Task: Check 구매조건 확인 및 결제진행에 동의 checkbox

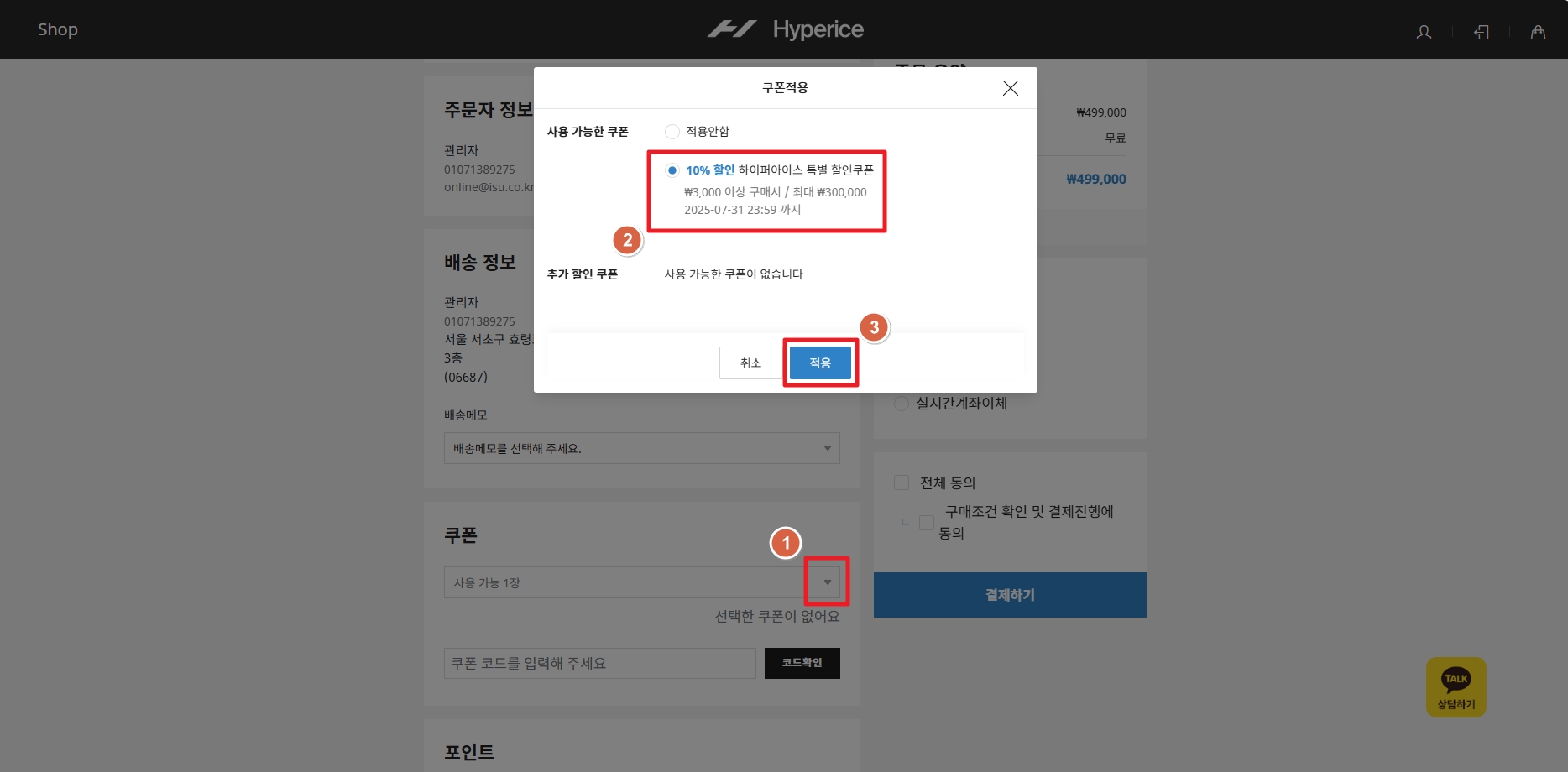Action: tap(927, 522)
